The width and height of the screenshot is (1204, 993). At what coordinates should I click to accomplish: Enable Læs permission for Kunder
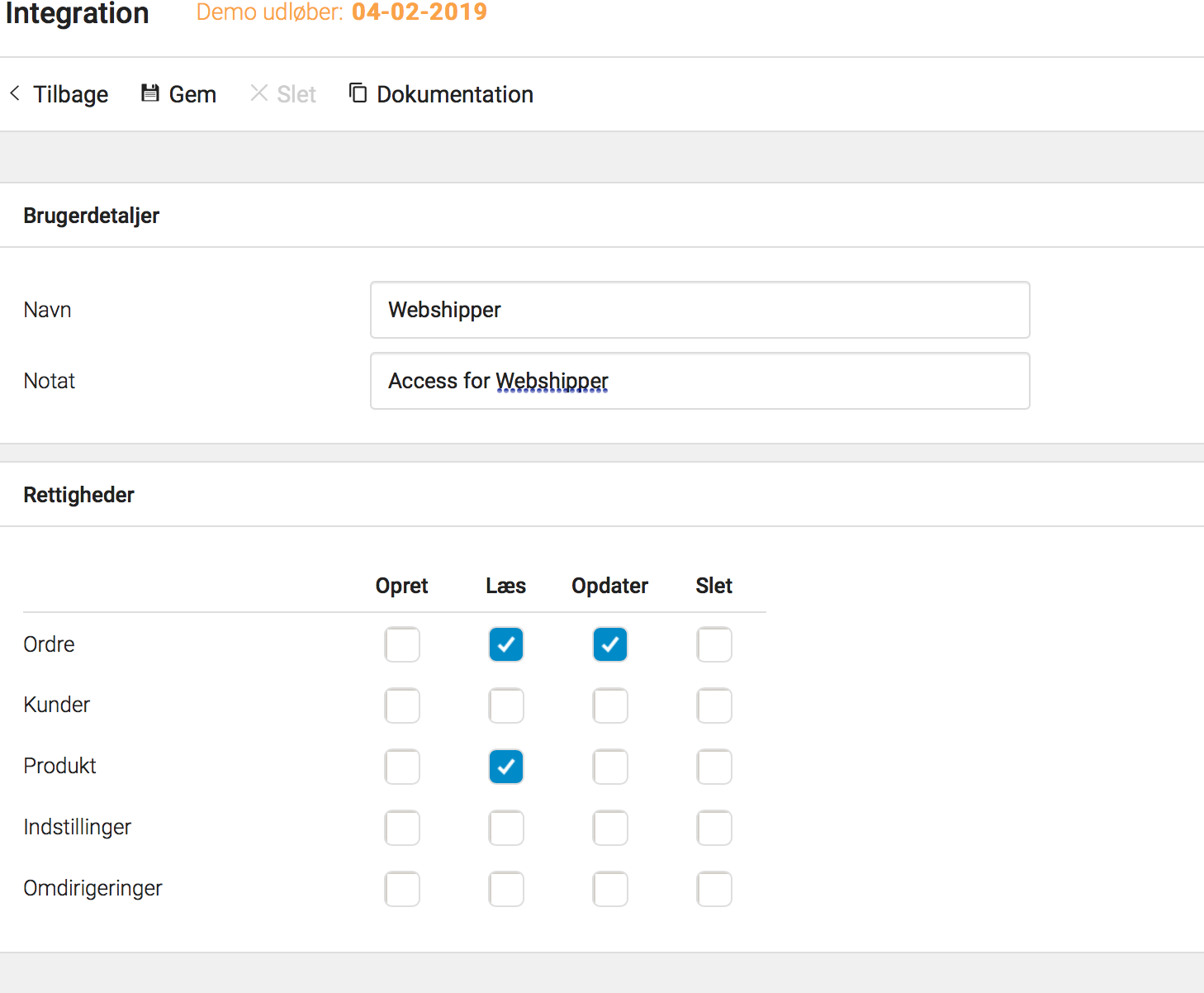(x=506, y=706)
